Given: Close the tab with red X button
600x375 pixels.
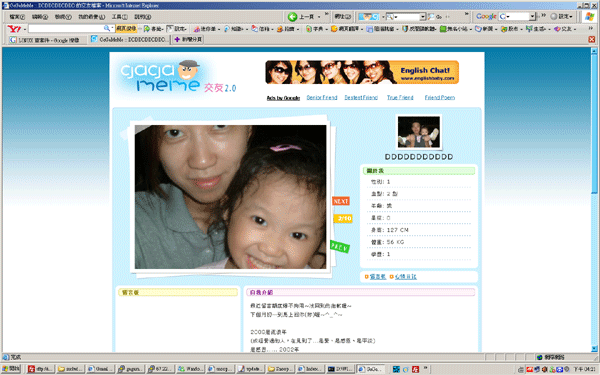Looking at the screenshot, I should tap(592, 39).
